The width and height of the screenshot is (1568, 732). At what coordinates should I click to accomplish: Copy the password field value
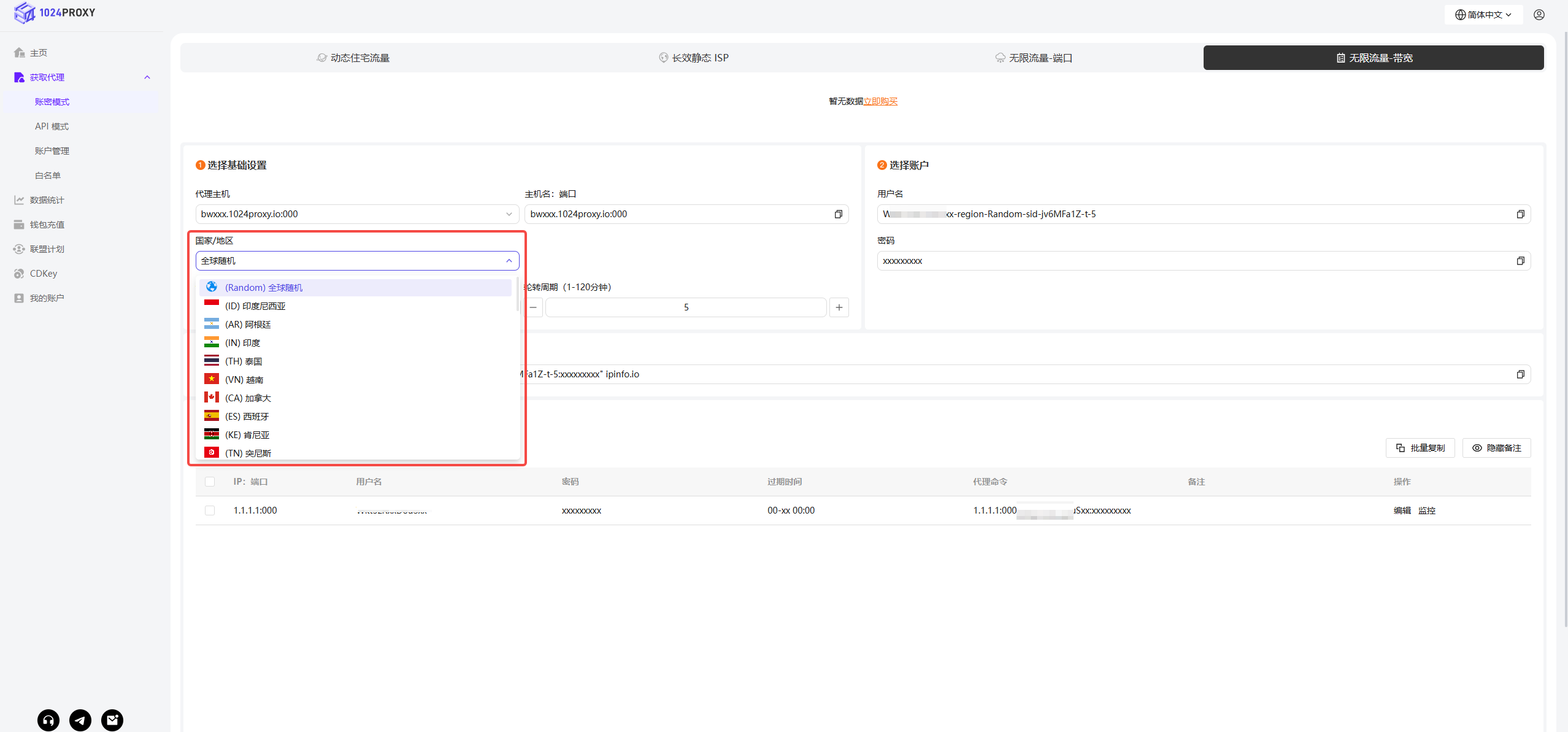tap(1520, 261)
